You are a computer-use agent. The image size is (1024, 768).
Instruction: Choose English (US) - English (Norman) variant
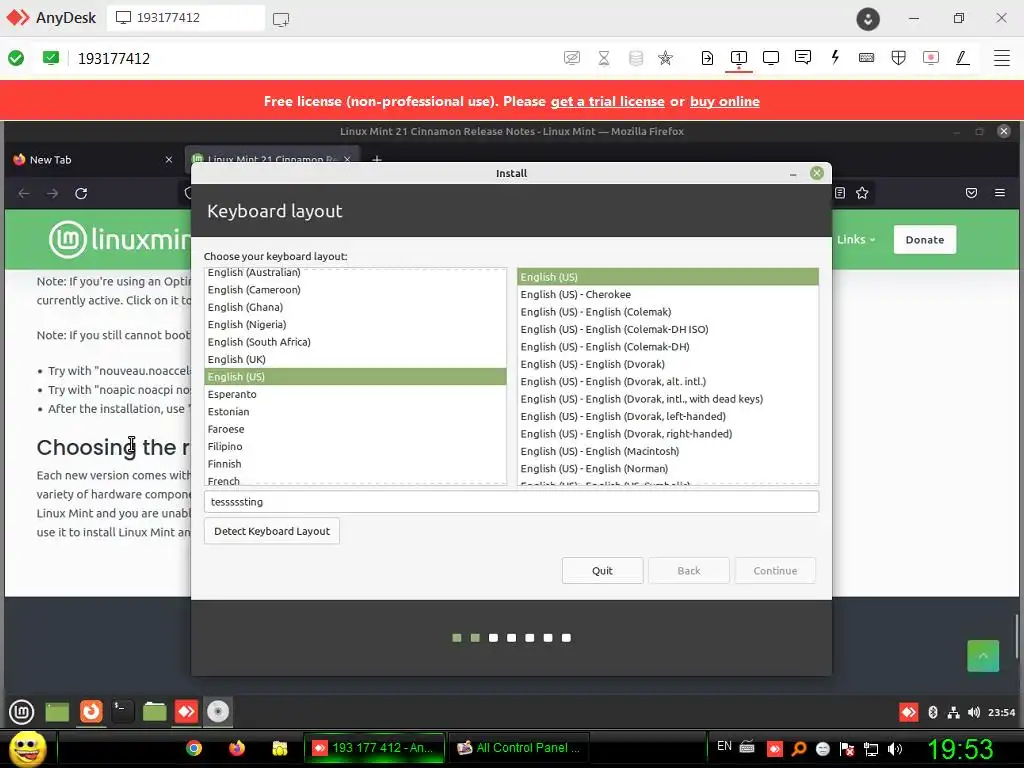tap(667, 469)
